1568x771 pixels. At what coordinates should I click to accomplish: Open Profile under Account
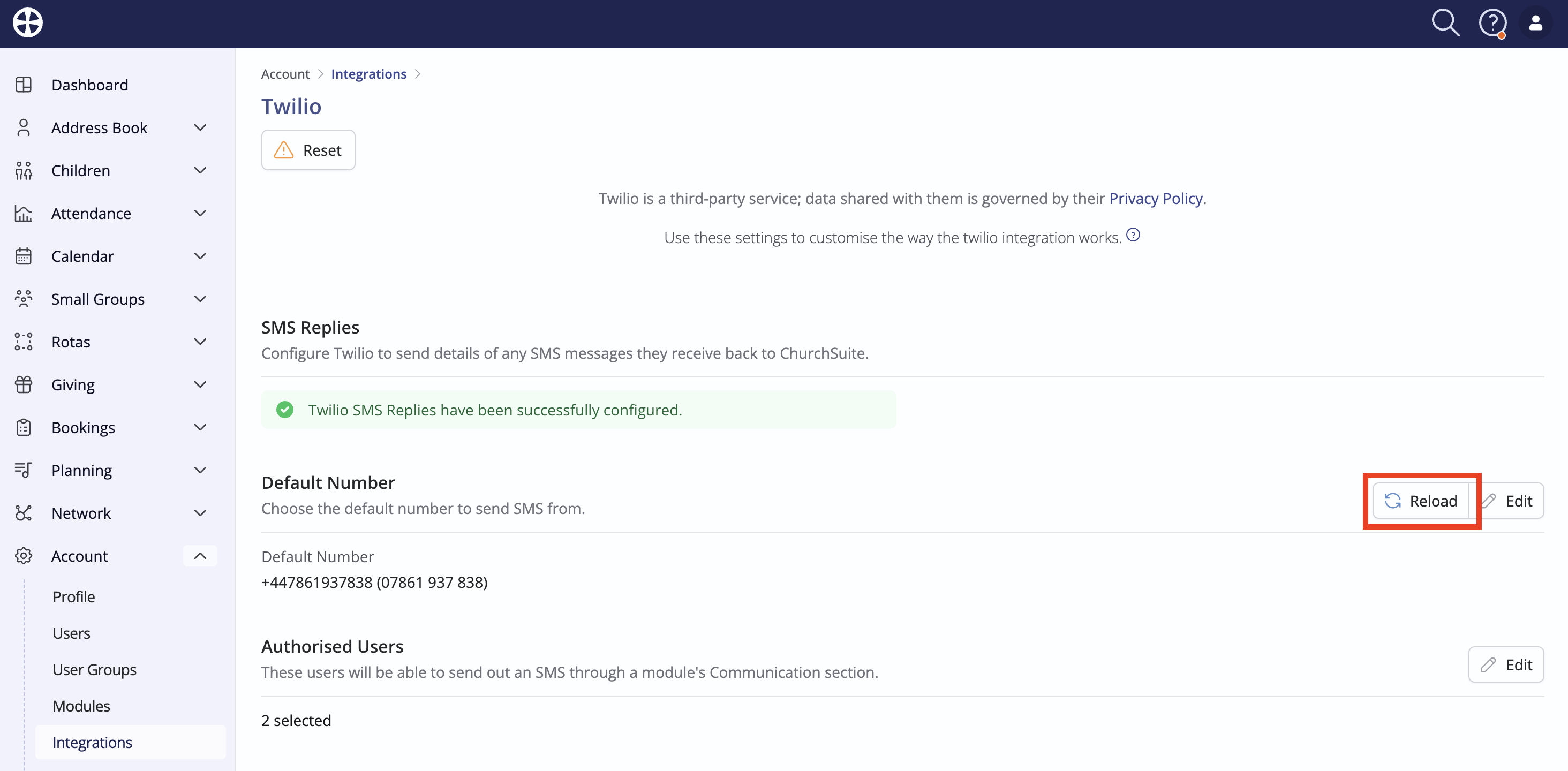(x=74, y=597)
